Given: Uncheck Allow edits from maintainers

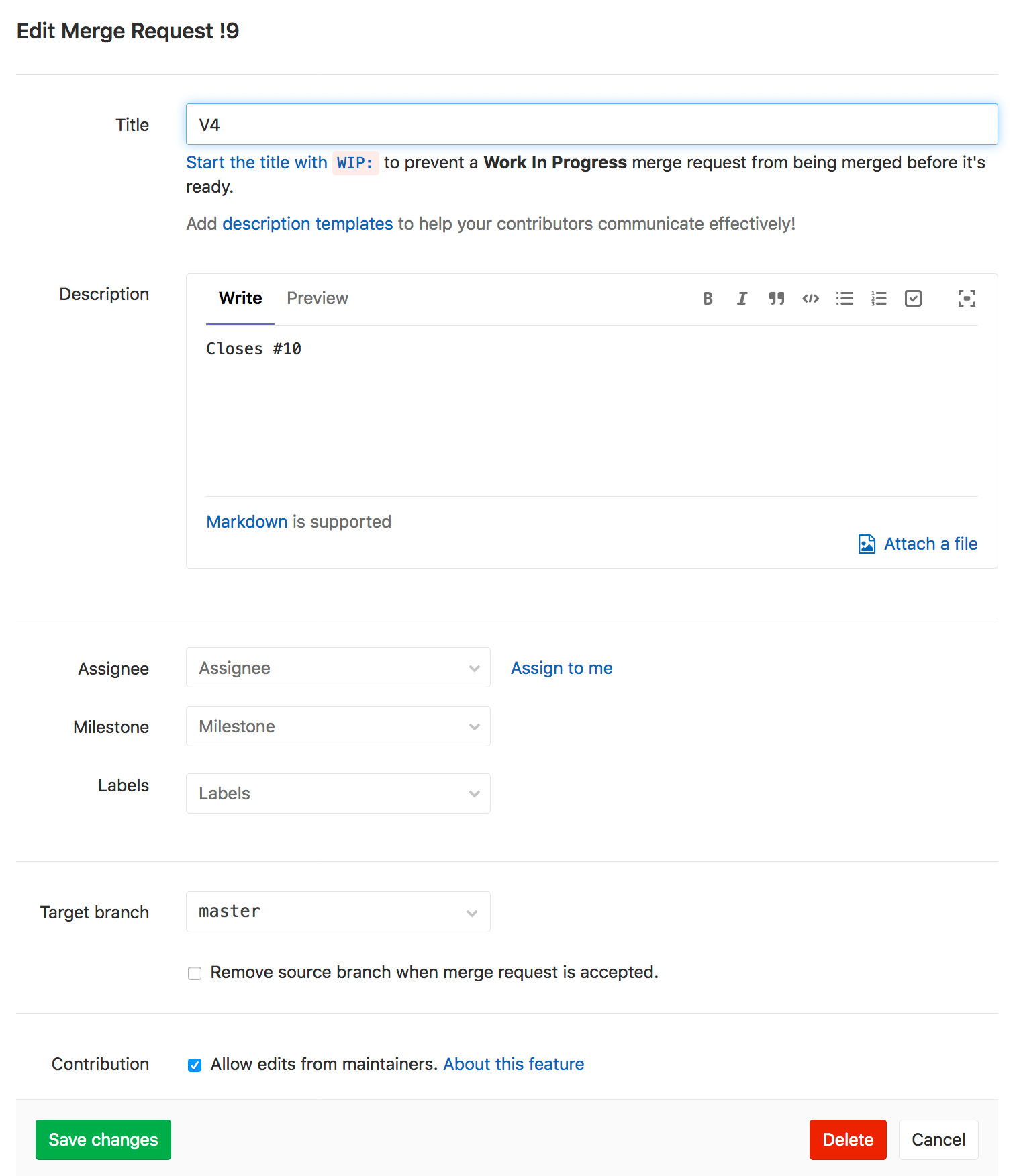Looking at the screenshot, I should [x=195, y=1065].
